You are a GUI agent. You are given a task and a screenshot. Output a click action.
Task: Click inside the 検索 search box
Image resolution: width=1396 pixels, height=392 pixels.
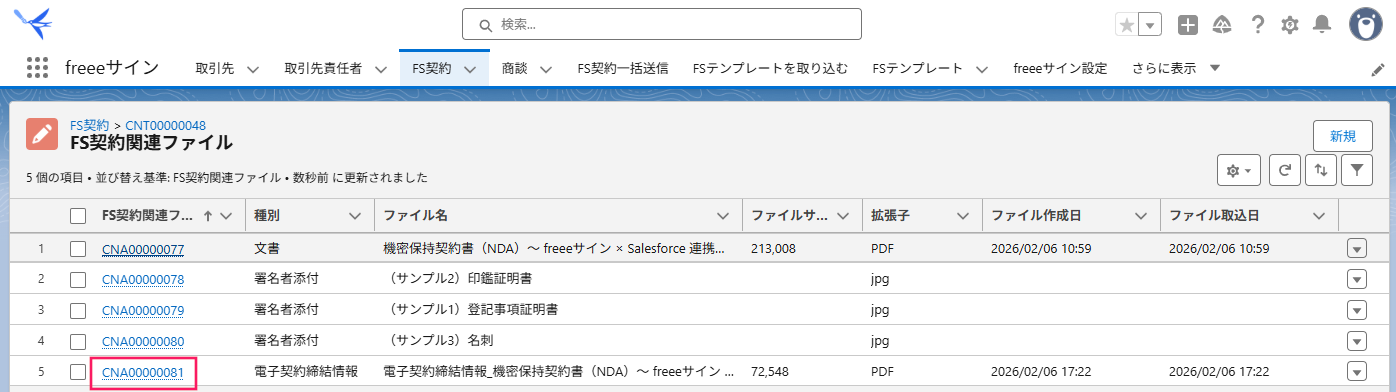tap(662, 24)
